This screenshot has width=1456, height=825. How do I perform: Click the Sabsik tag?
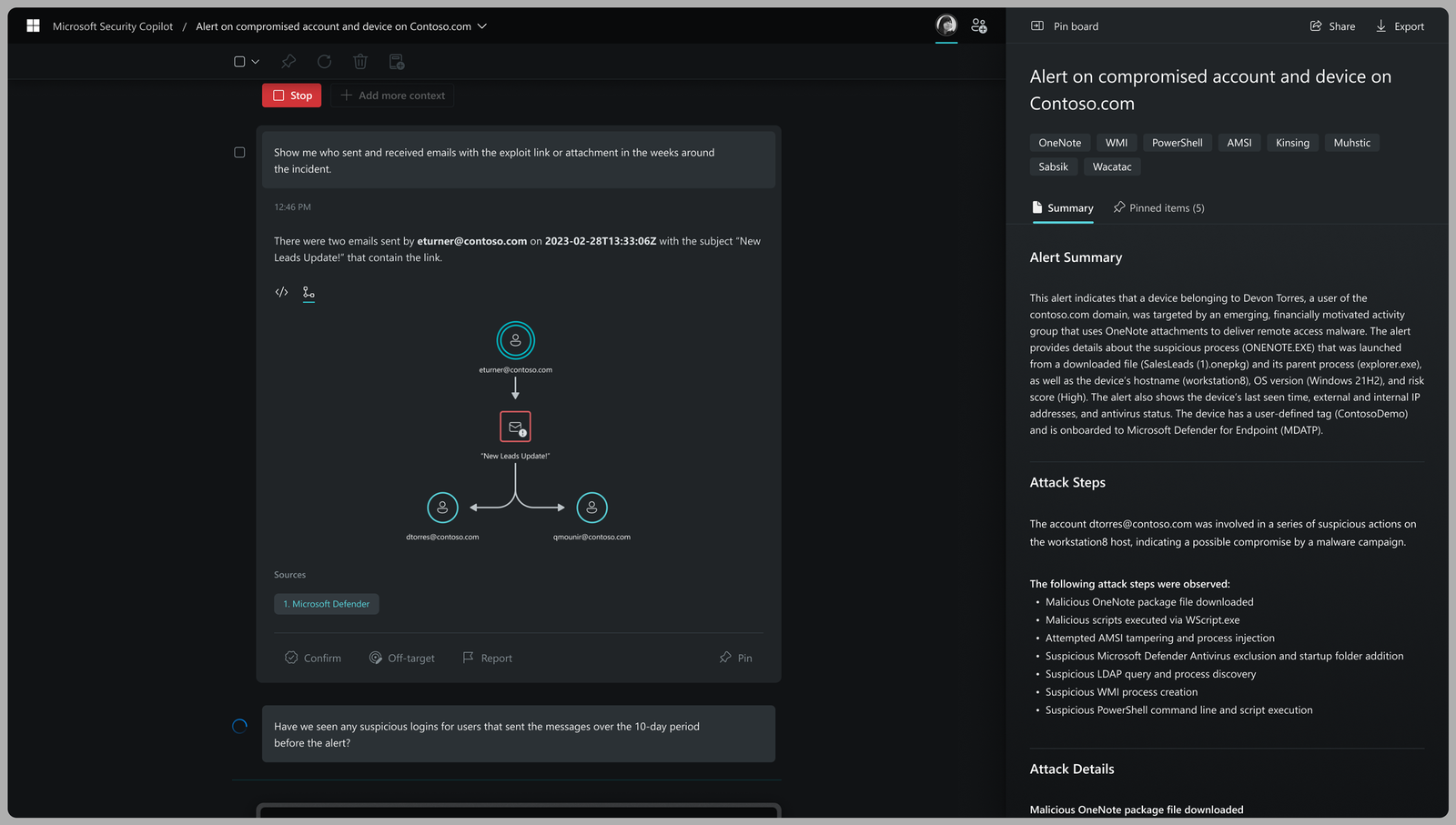point(1054,166)
